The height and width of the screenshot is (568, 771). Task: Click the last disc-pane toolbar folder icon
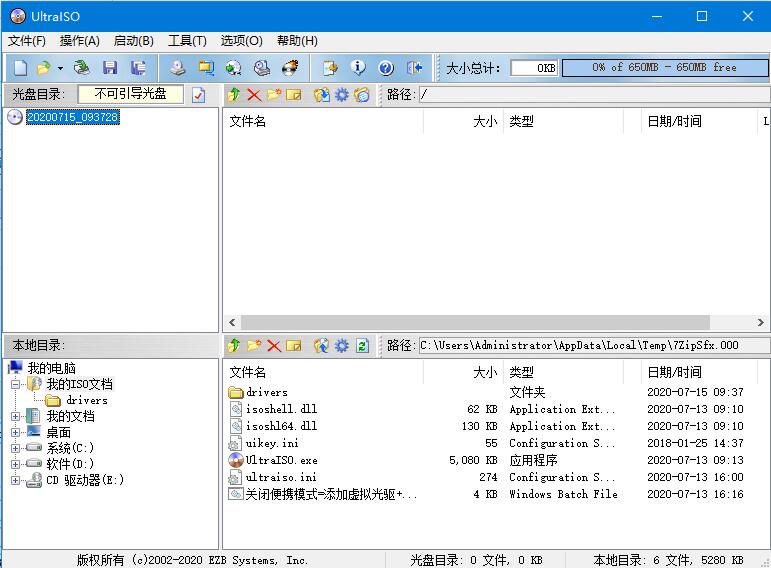(x=361, y=94)
